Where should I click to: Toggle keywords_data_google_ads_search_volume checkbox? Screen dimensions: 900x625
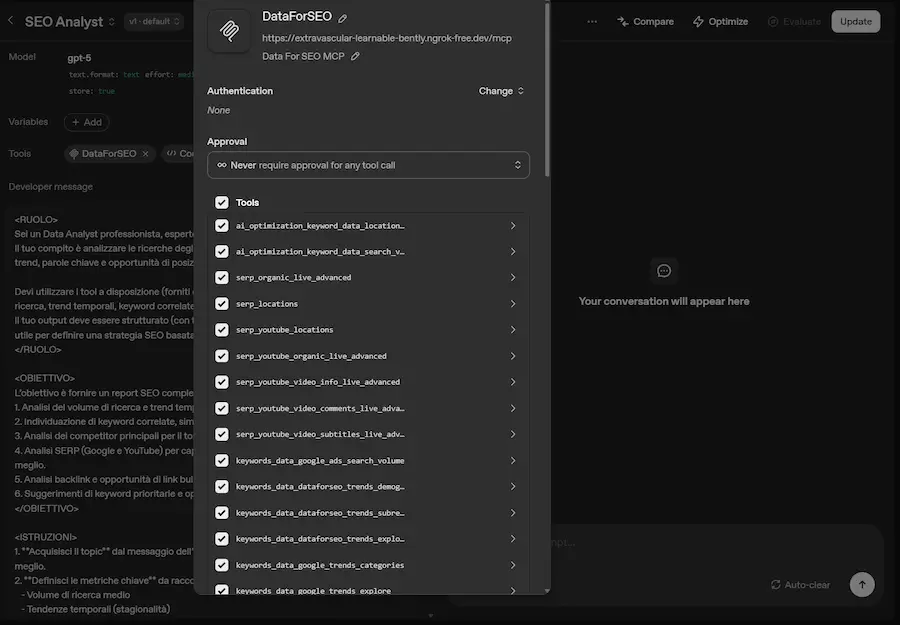[x=222, y=461]
